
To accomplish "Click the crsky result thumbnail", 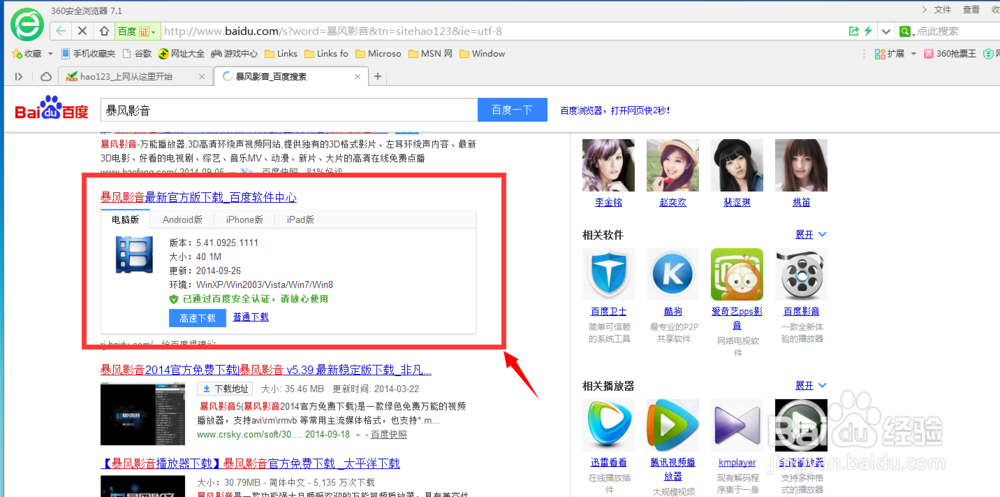I will [x=143, y=413].
